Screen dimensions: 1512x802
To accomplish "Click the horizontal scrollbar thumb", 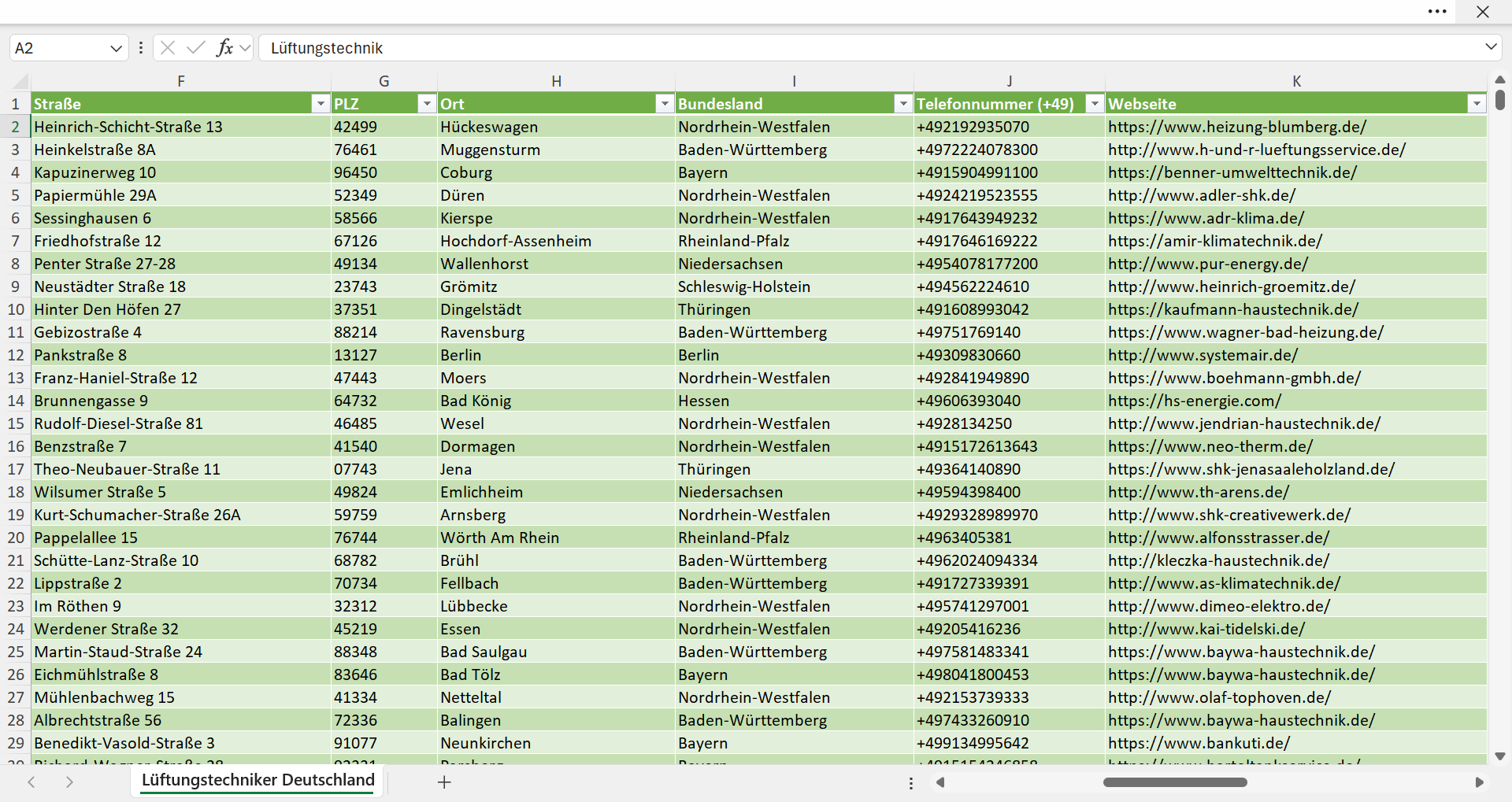I will click(x=1175, y=782).
